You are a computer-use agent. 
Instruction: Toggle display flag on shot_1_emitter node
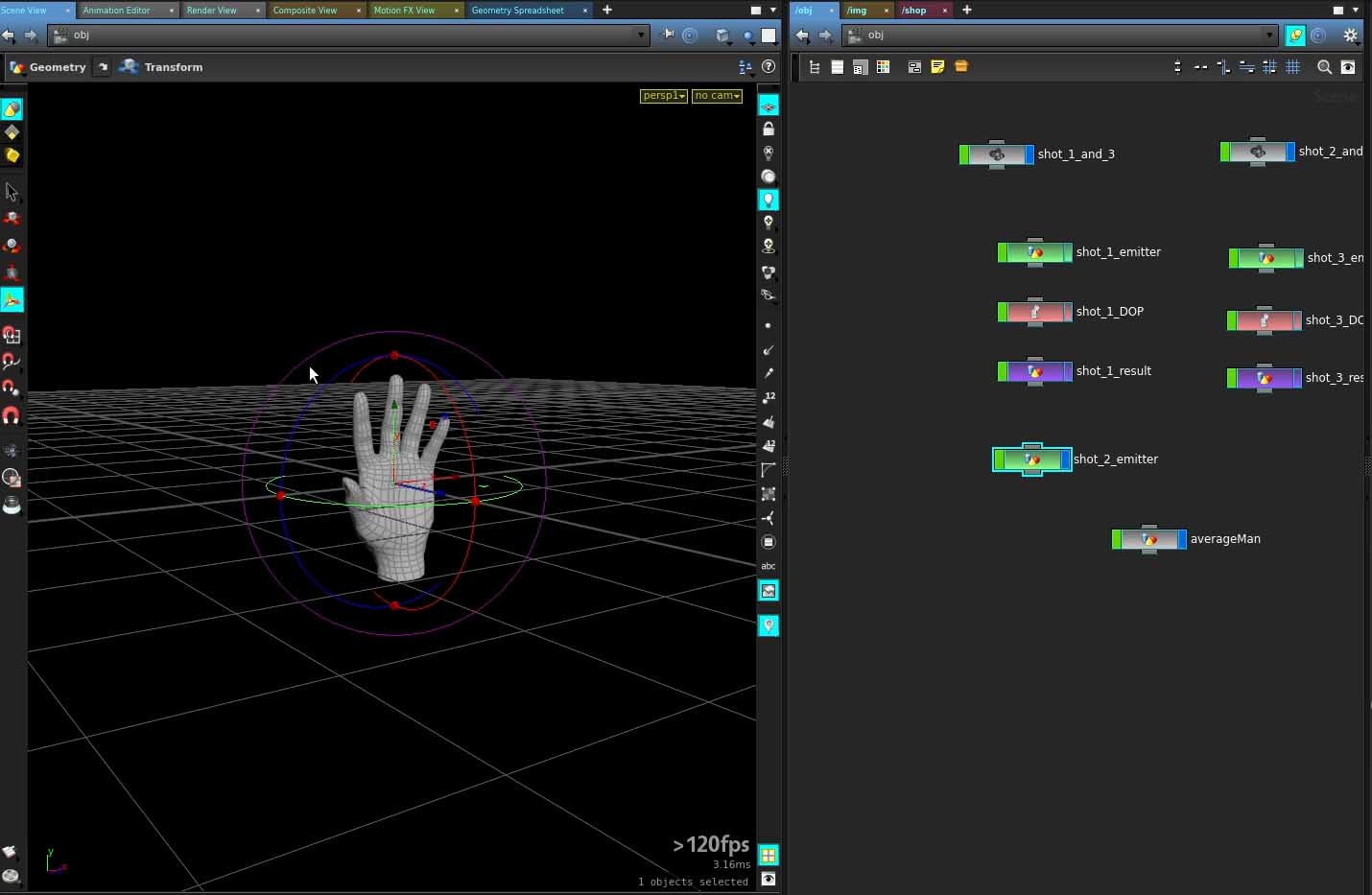tap(1067, 252)
